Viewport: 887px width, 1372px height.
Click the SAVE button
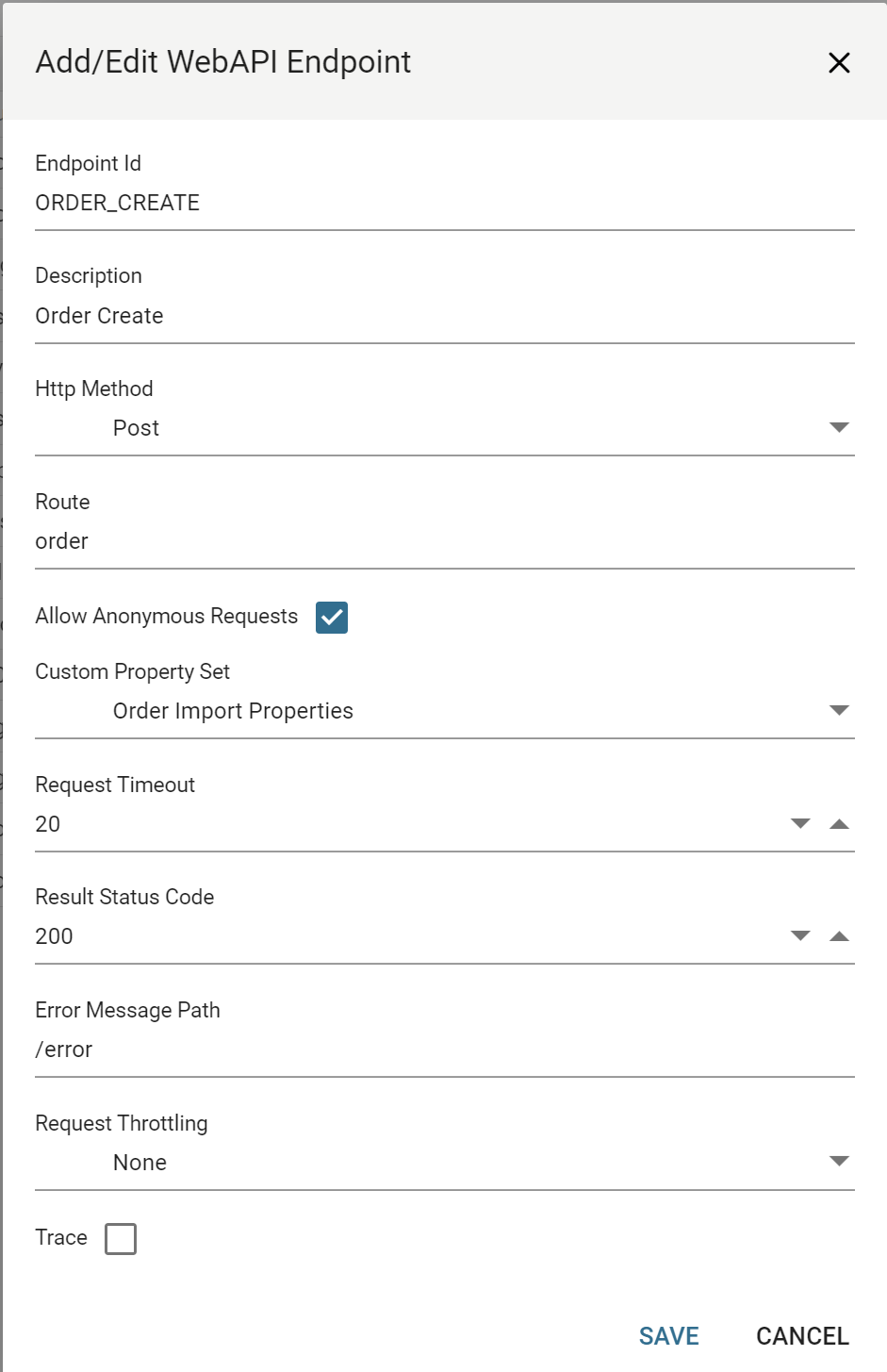(669, 1336)
